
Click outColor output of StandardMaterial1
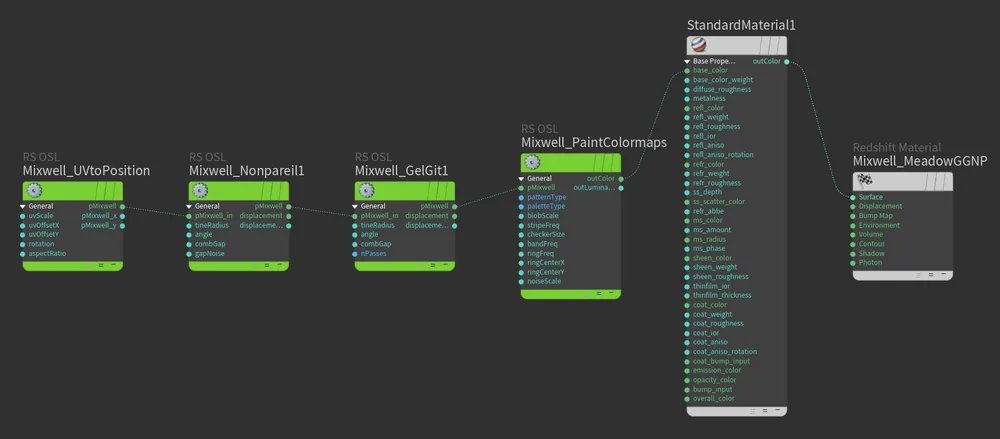click(787, 62)
